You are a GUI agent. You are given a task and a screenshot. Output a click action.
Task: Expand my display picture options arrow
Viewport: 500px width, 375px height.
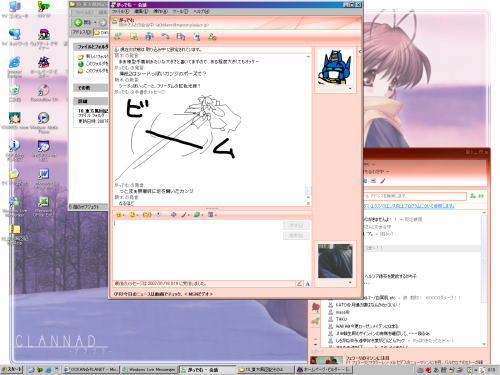pos(350,282)
